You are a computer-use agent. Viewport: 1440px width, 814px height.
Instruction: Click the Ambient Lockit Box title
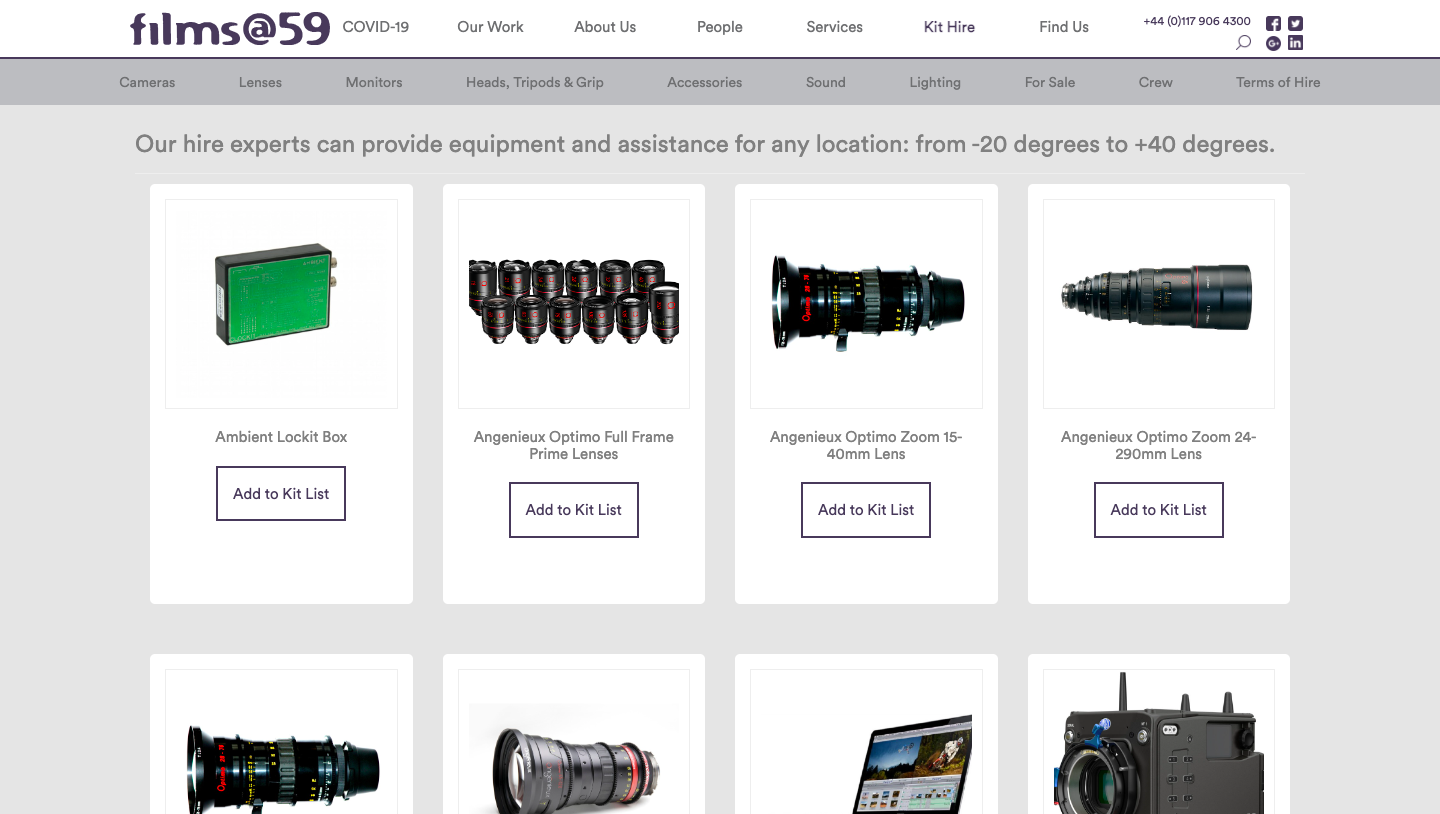click(281, 437)
